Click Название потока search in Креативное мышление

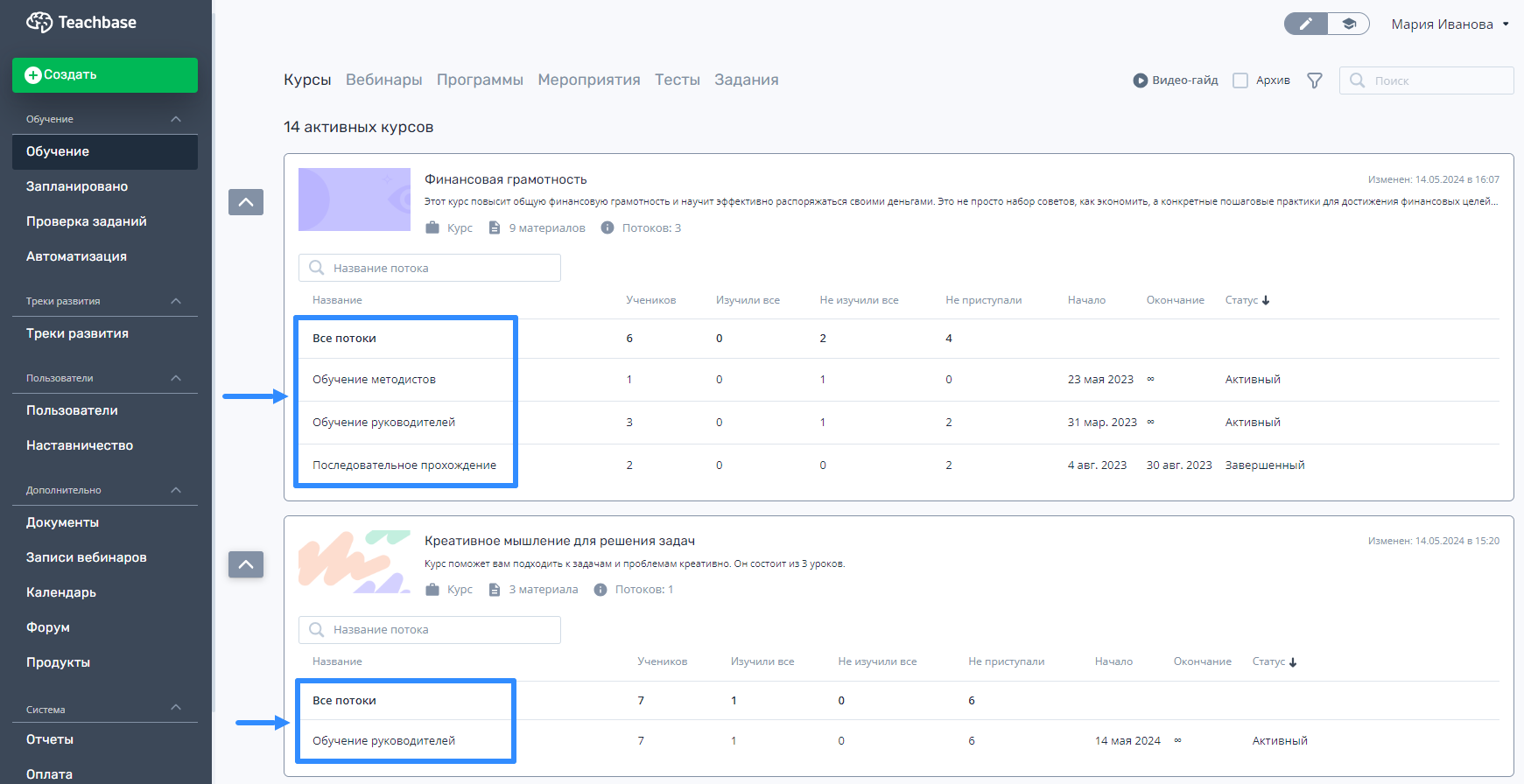[x=430, y=630]
